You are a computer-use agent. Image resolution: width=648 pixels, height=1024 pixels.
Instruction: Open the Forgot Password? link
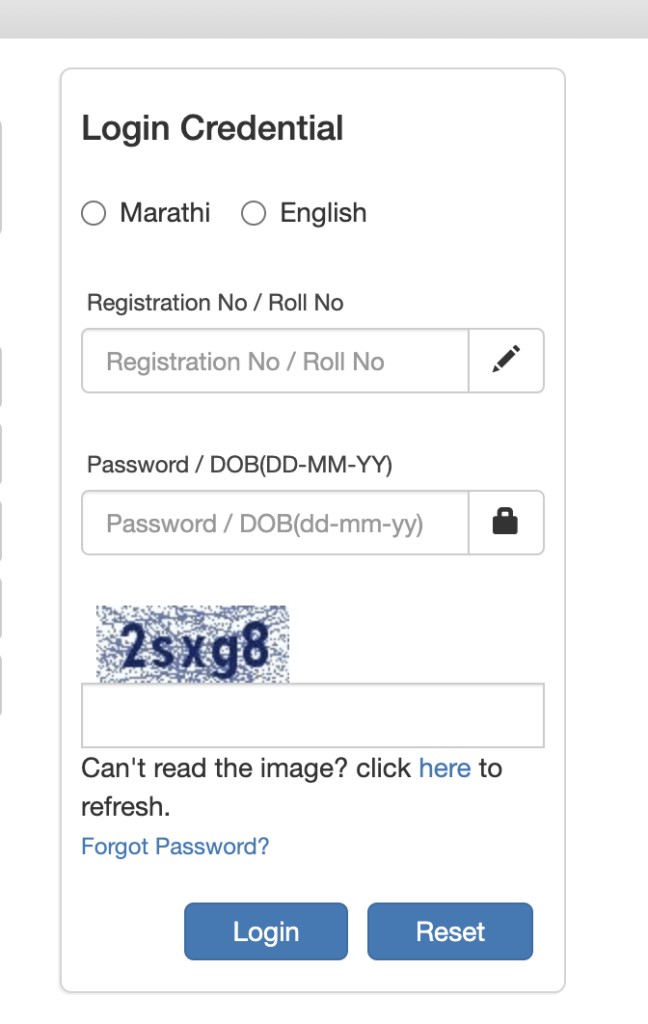(175, 846)
